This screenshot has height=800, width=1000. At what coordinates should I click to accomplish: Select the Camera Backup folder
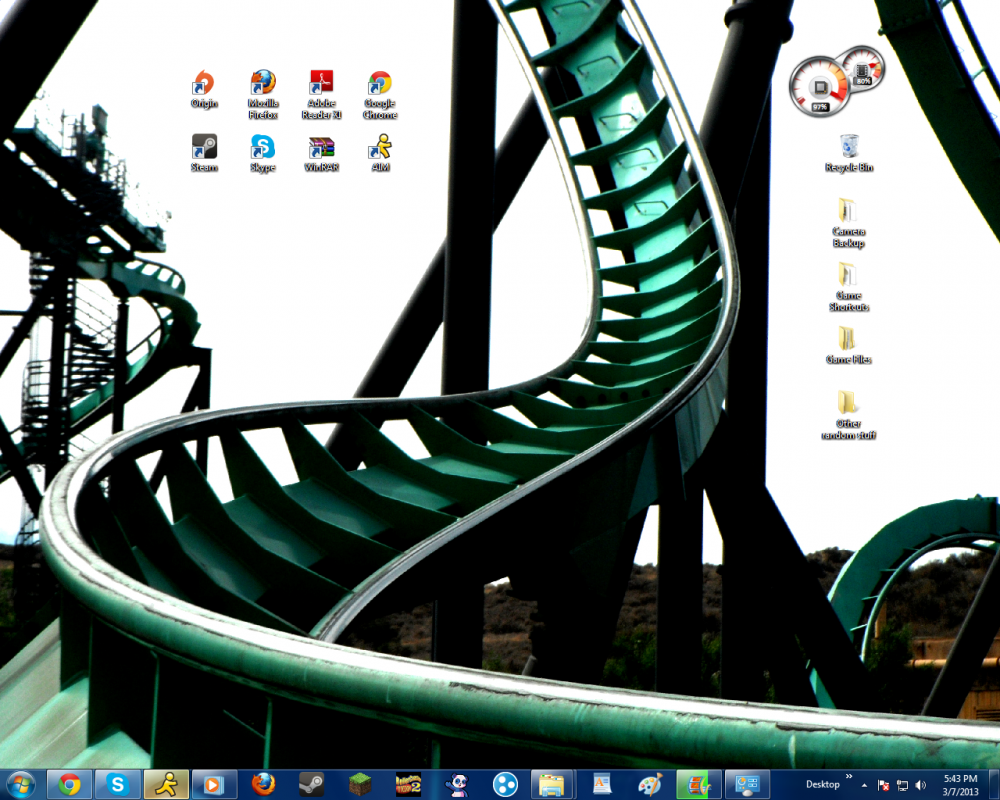[x=848, y=212]
